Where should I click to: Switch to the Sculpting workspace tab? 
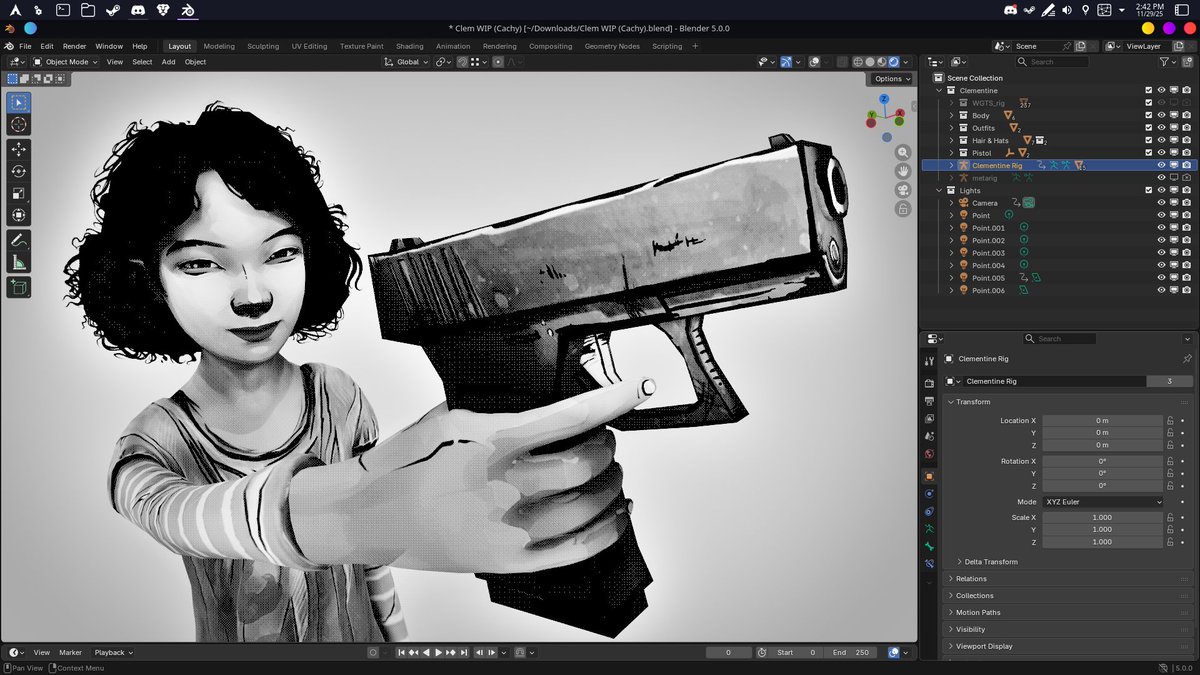[x=263, y=46]
